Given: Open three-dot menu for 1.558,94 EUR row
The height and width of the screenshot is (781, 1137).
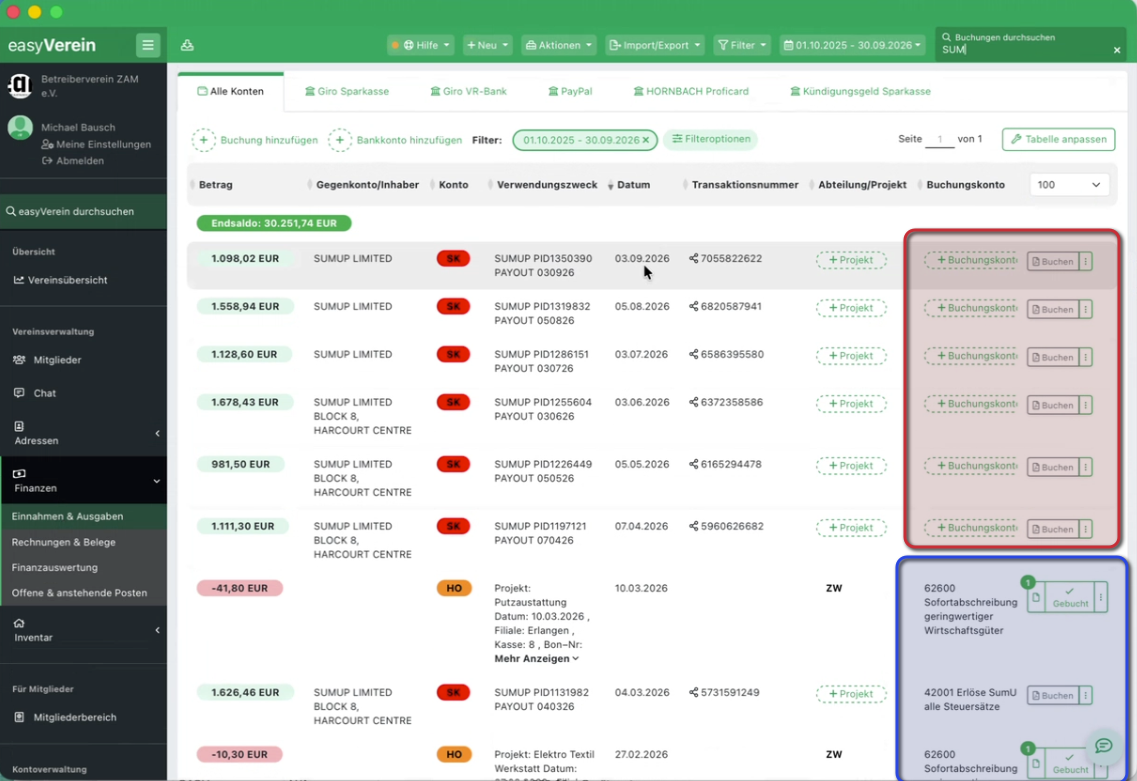Looking at the screenshot, I should (x=1086, y=310).
